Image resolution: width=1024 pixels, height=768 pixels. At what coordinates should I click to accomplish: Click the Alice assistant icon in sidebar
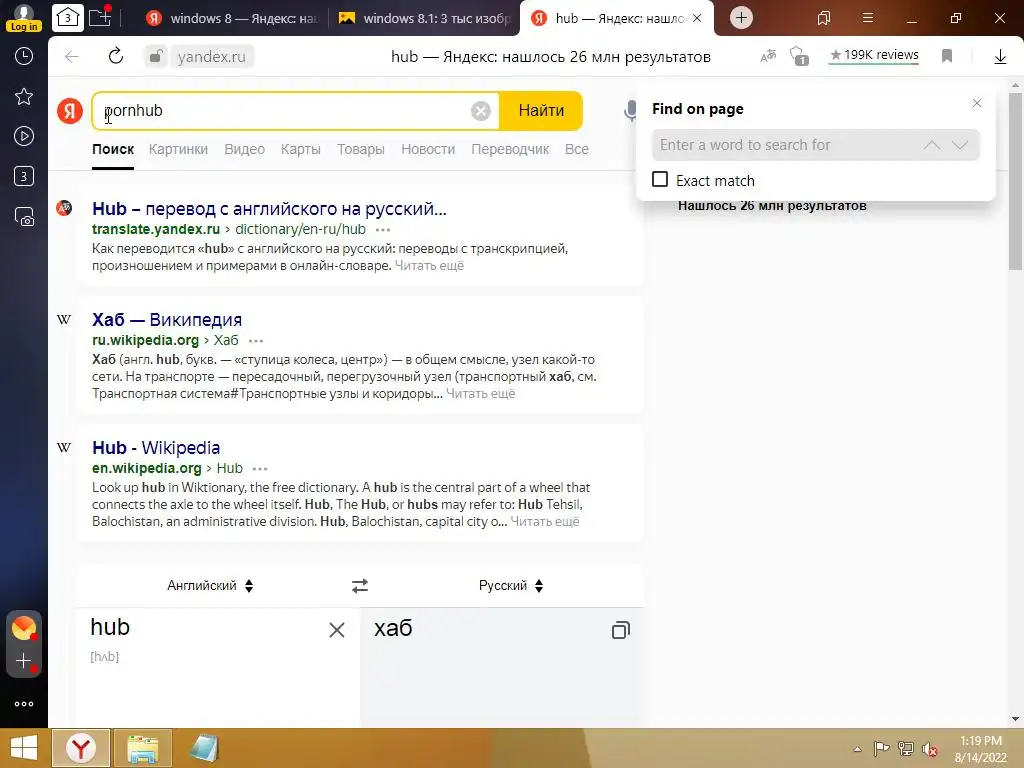point(24,628)
